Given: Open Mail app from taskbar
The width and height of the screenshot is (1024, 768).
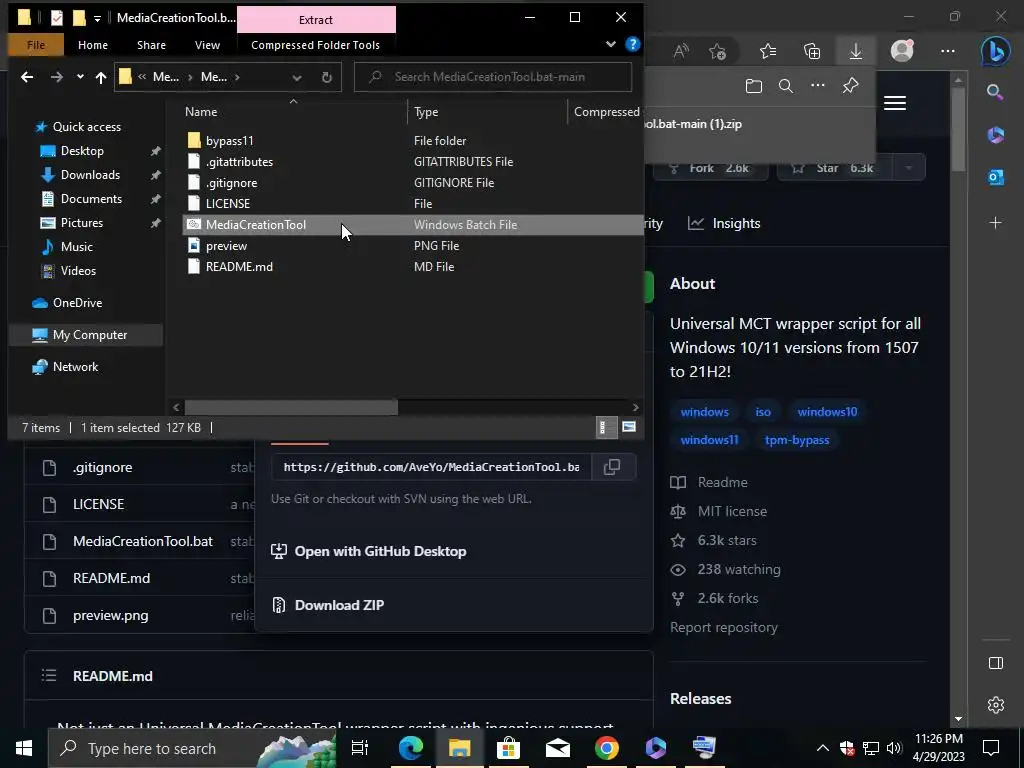Looking at the screenshot, I should pyautogui.click(x=558, y=748).
